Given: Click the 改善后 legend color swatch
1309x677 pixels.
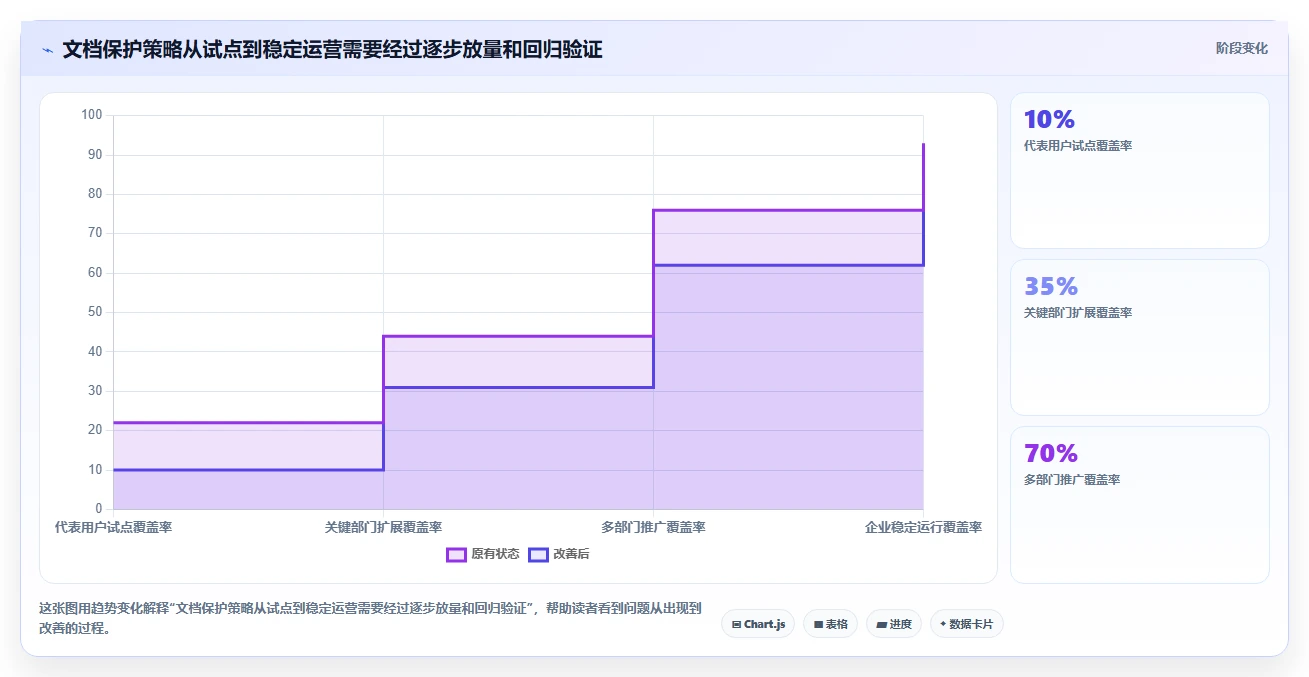Looking at the screenshot, I should 538,554.
